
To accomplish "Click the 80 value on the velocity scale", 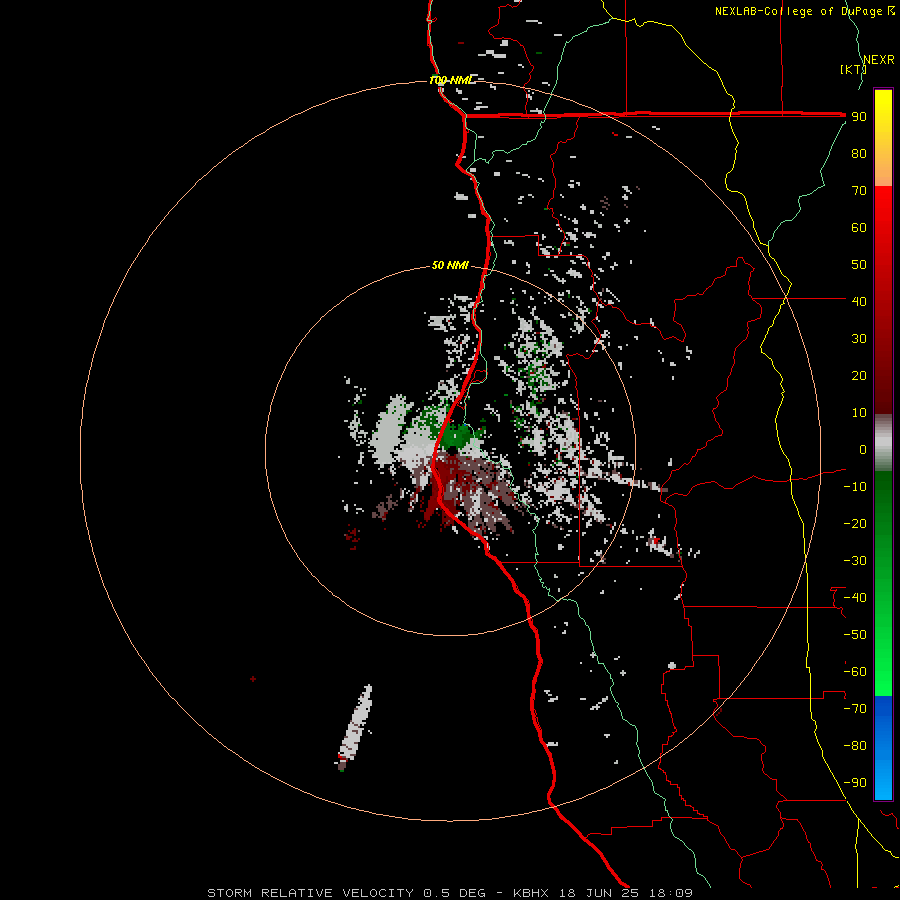I will (859, 154).
